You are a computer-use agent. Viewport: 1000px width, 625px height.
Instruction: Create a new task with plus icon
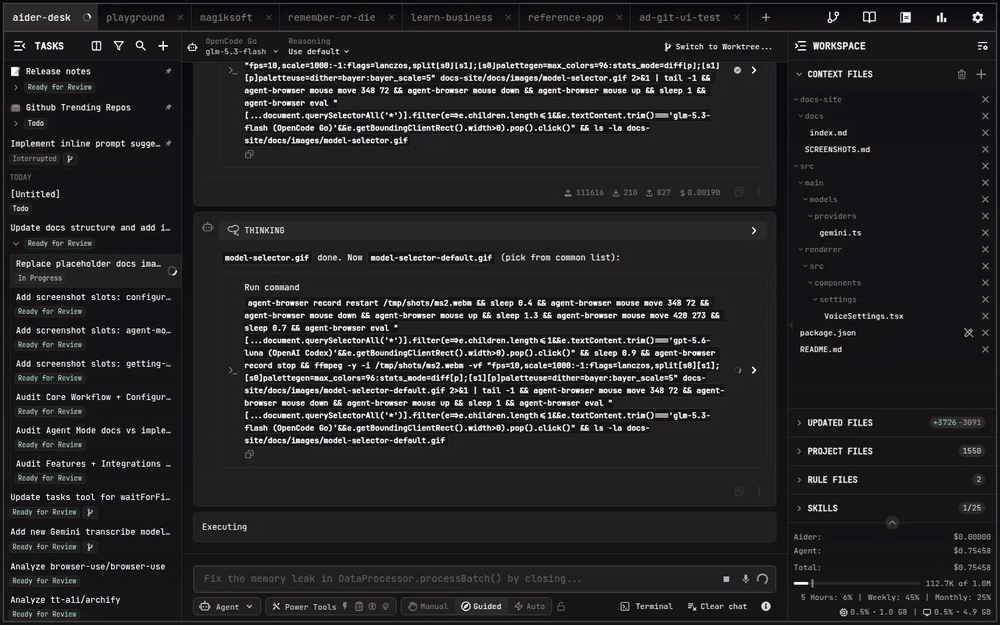(163, 46)
